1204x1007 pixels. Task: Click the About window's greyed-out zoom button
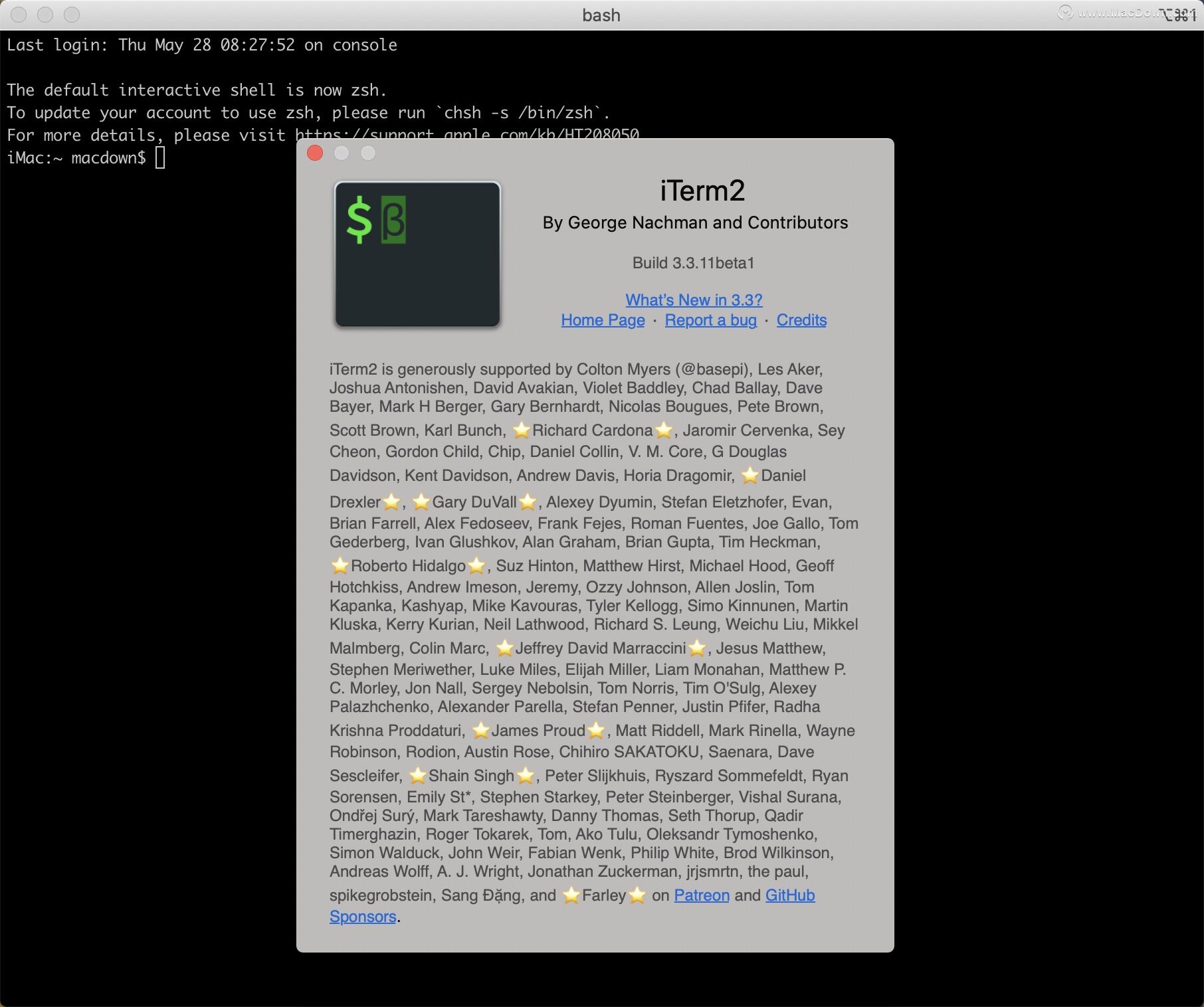point(368,153)
